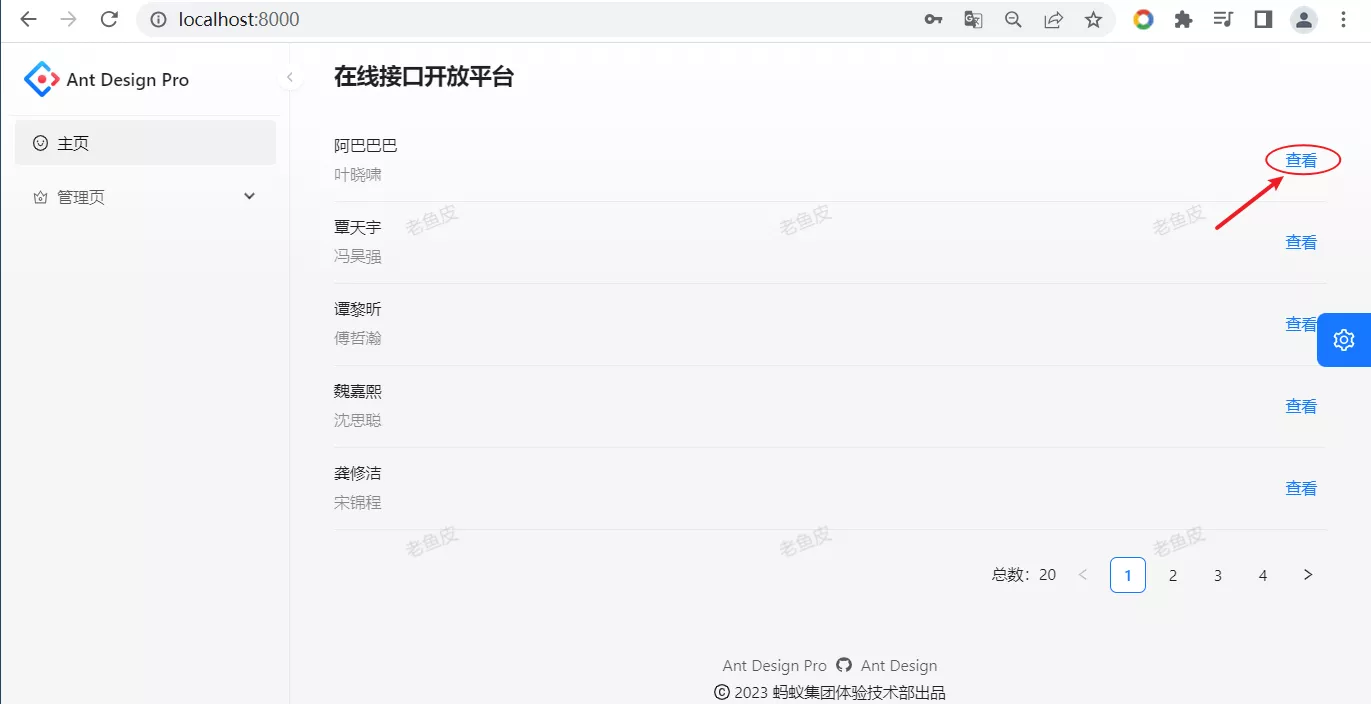
Task: Click 查看 for 阿巴巴巴
Action: point(1301,160)
